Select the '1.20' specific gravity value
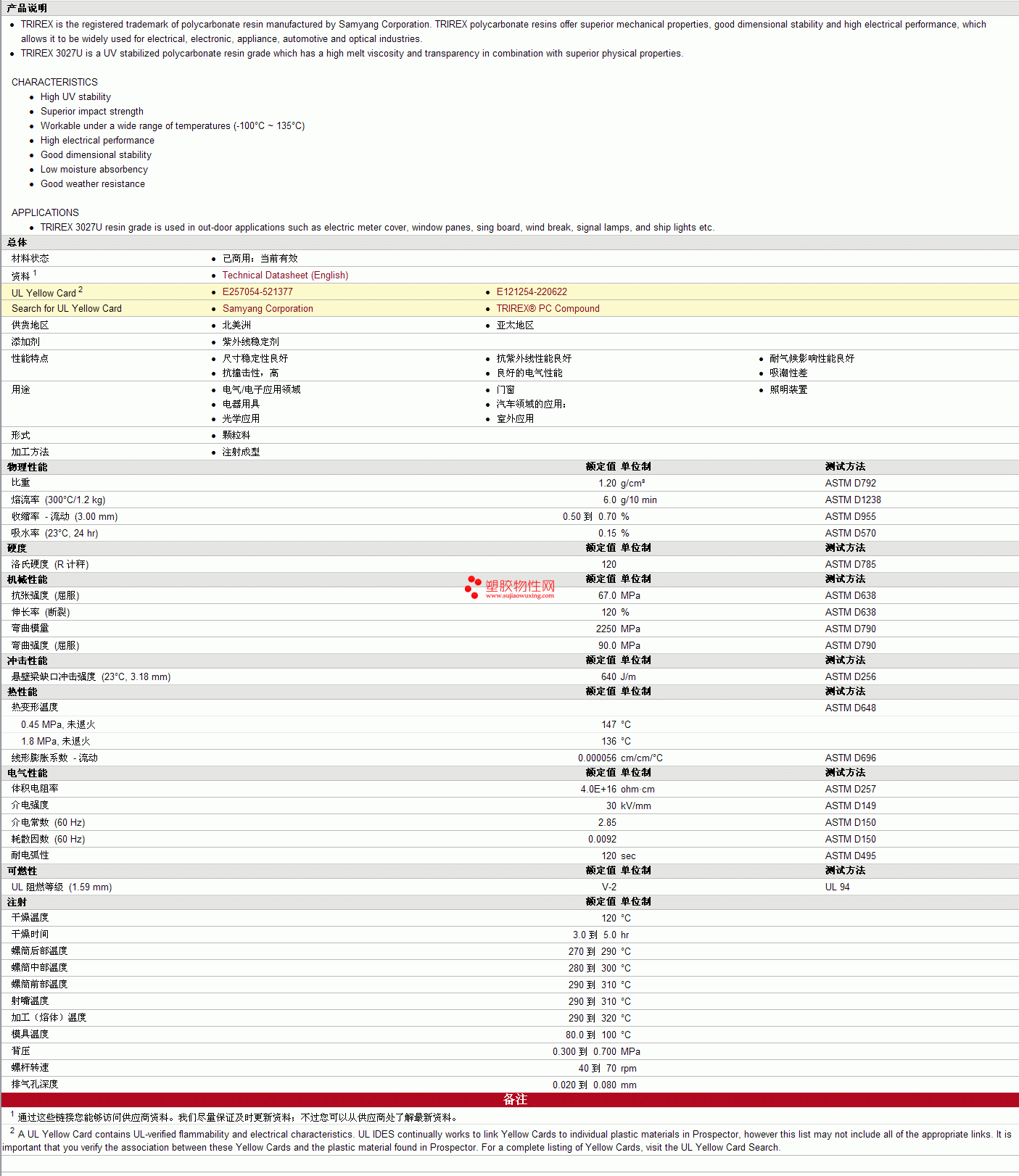This screenshot has height=1176, width=1019. point(608,484)
